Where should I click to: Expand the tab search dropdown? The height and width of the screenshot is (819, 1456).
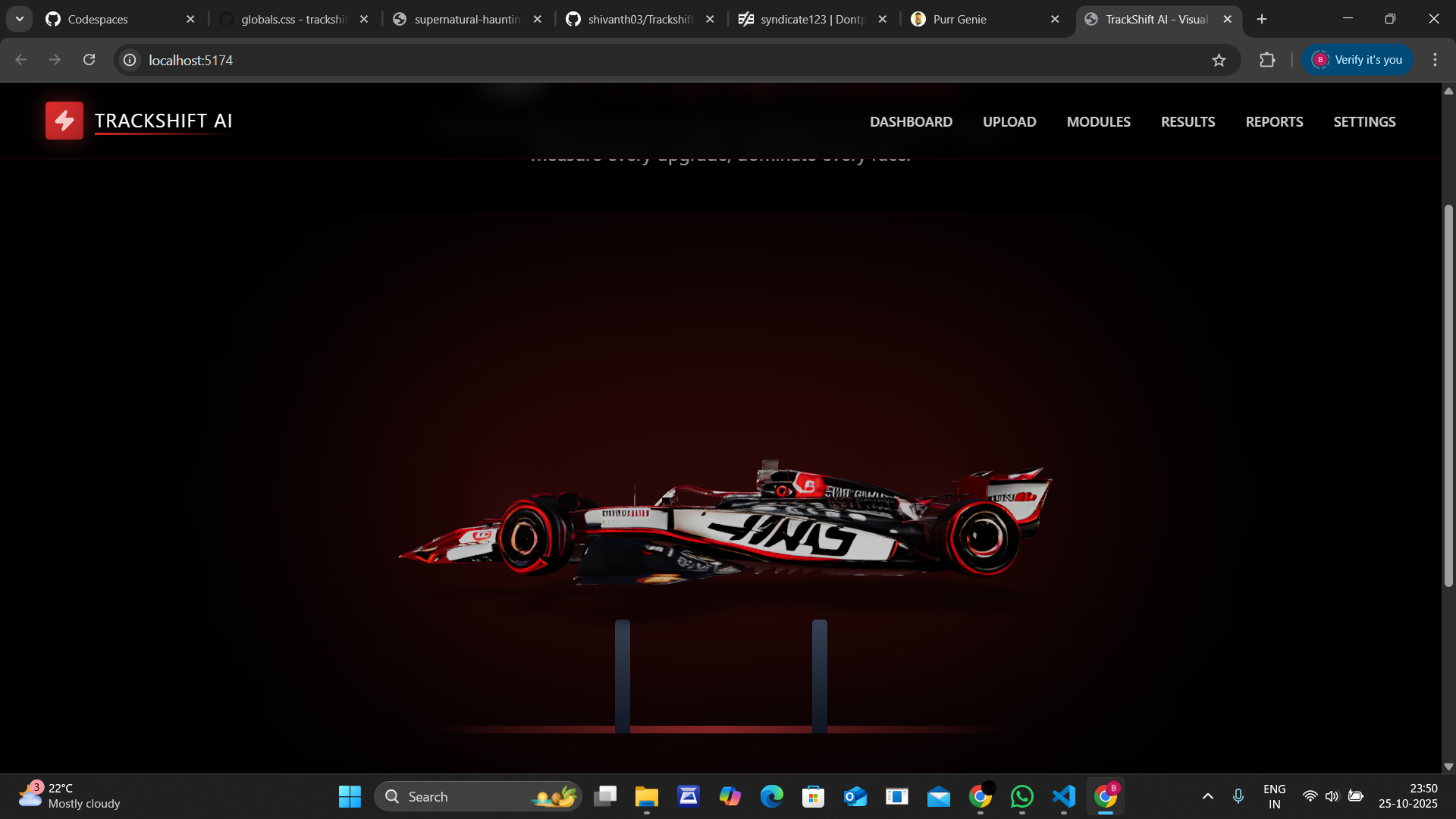click(20, 19)
